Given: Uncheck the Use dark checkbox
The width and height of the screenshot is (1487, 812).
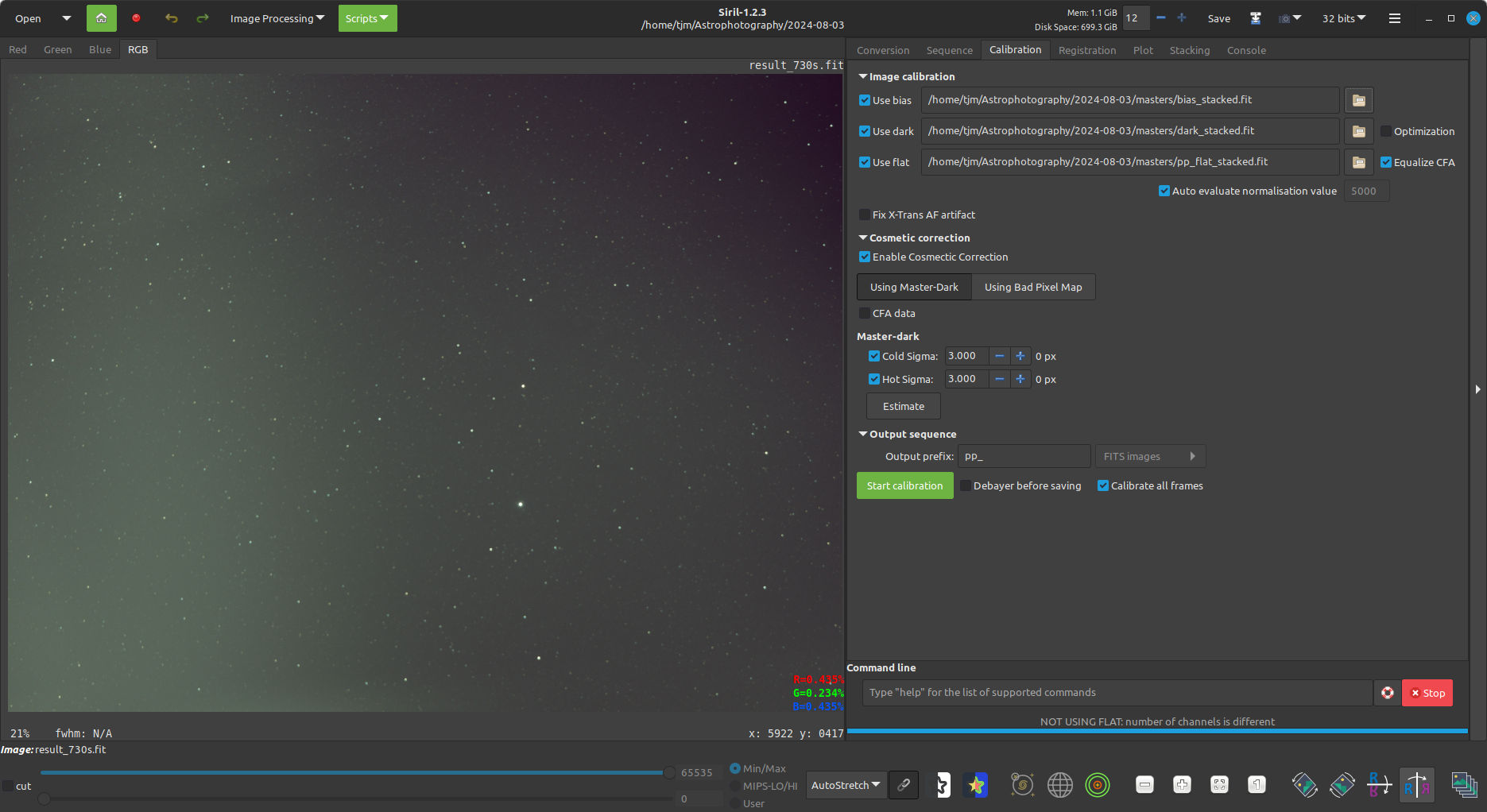Looking at the screenshot, I should coord(865,131).
